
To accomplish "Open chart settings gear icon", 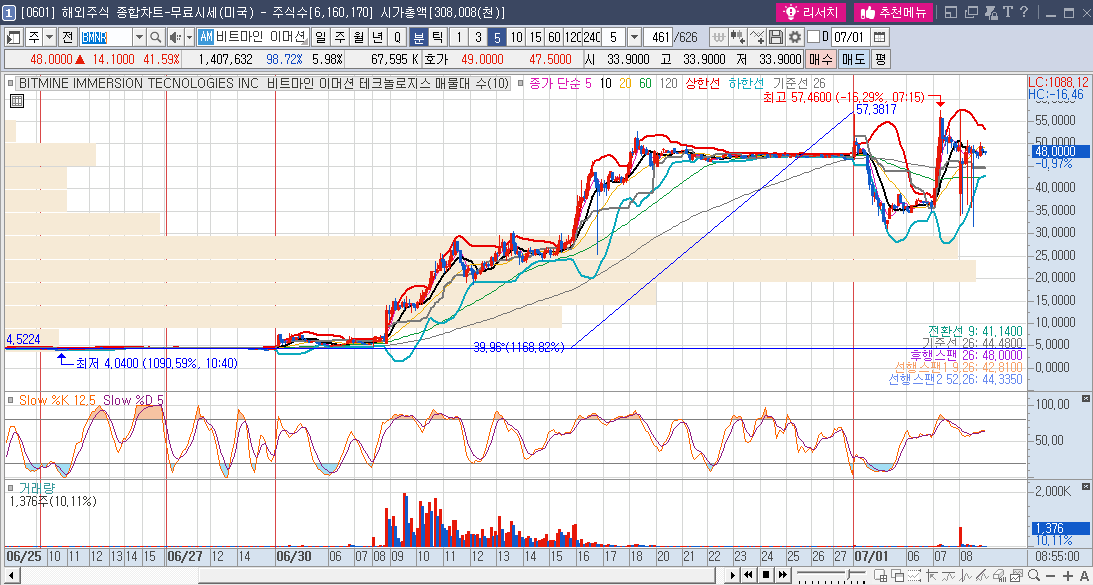I will coord(793,37).
